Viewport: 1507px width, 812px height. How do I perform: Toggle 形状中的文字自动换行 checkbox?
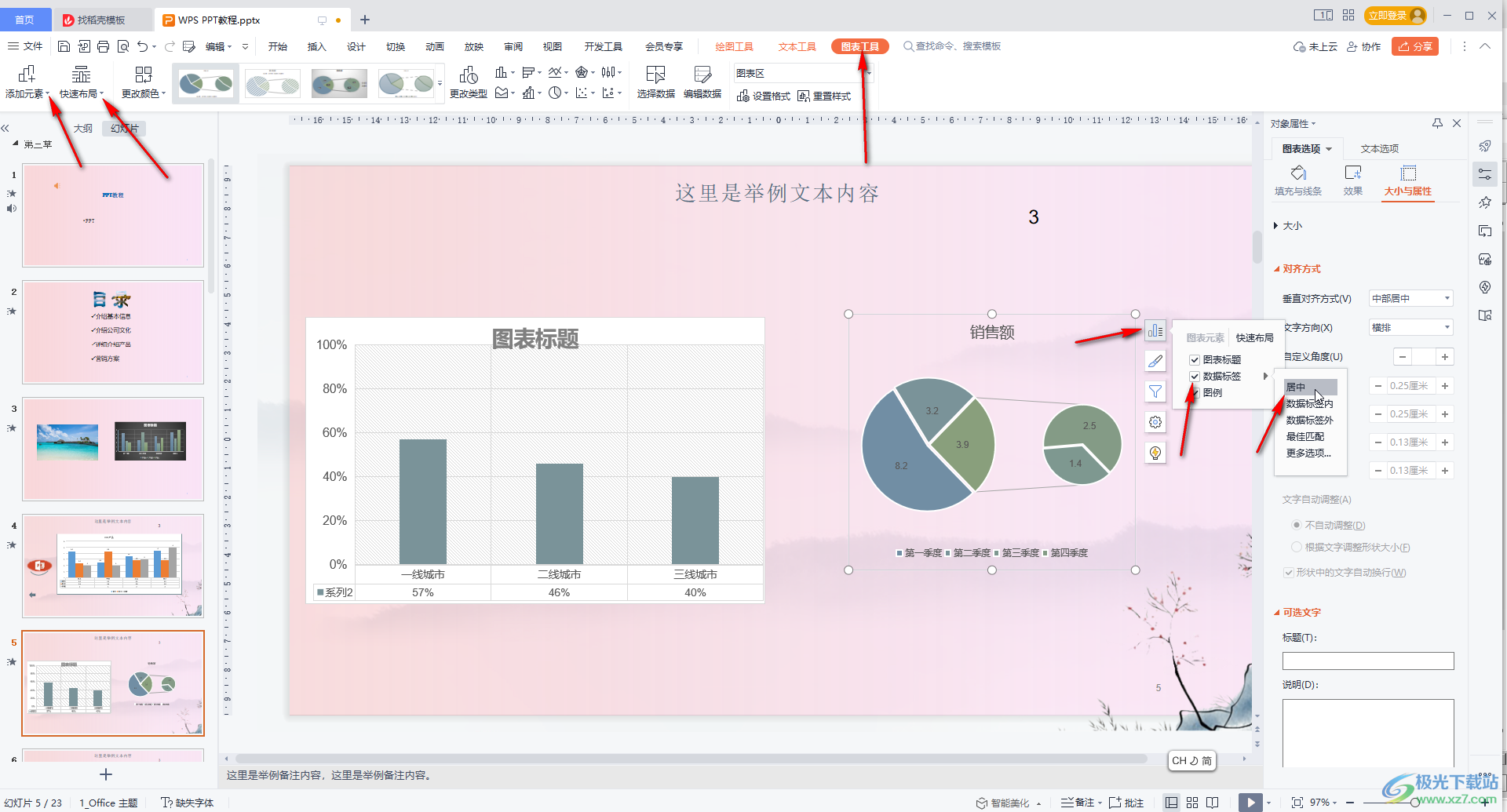[1289, 573]
